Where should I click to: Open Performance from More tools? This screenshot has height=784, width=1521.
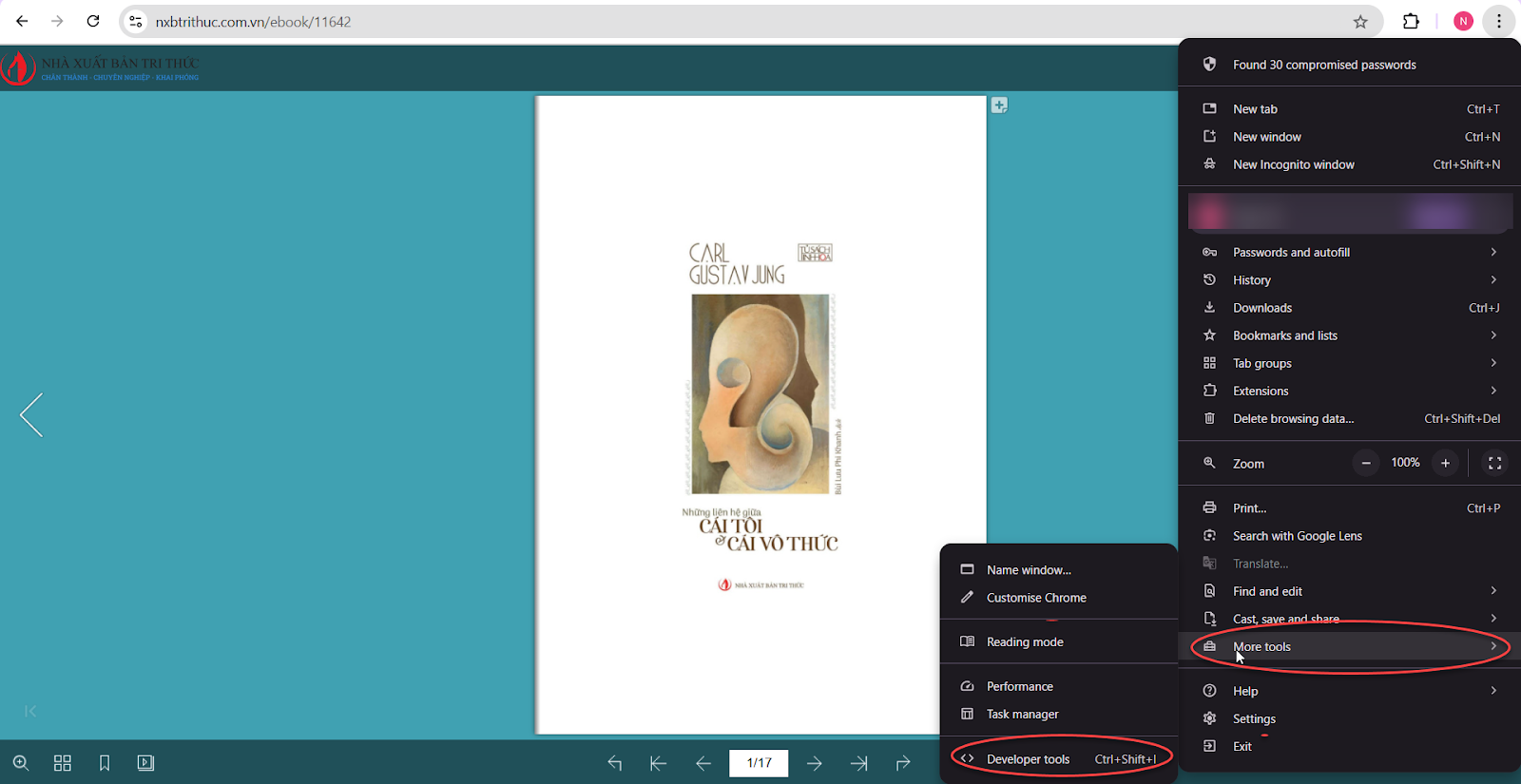(1059, 686)
